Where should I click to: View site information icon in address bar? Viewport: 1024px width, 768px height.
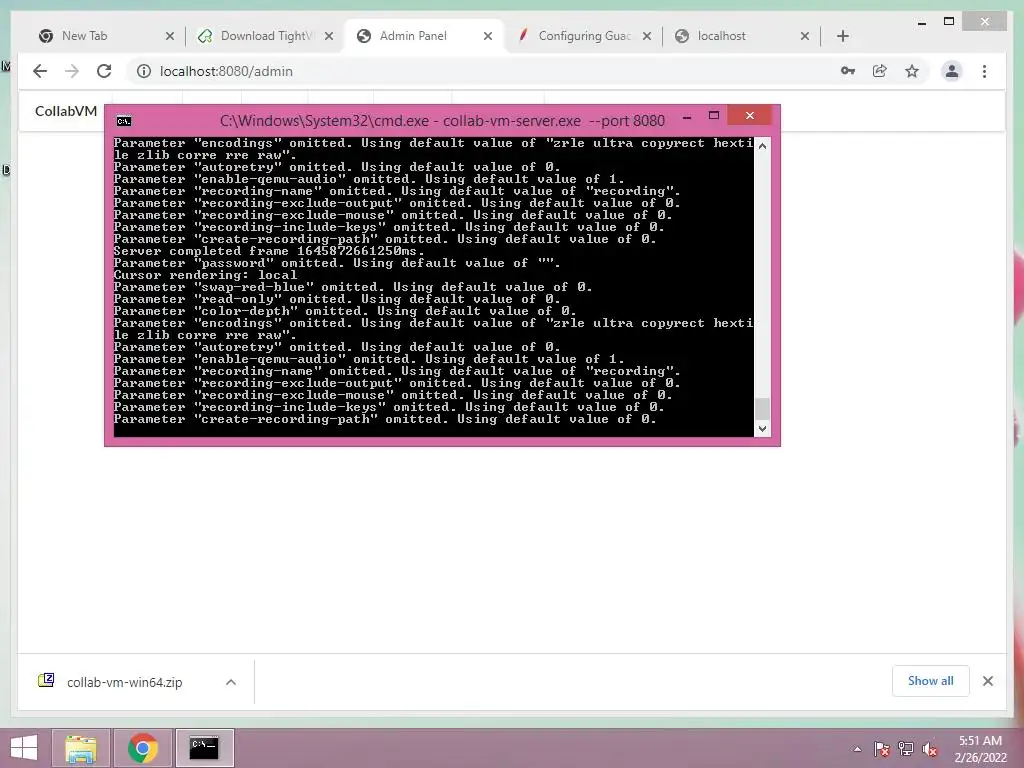[x=144, y=71]
